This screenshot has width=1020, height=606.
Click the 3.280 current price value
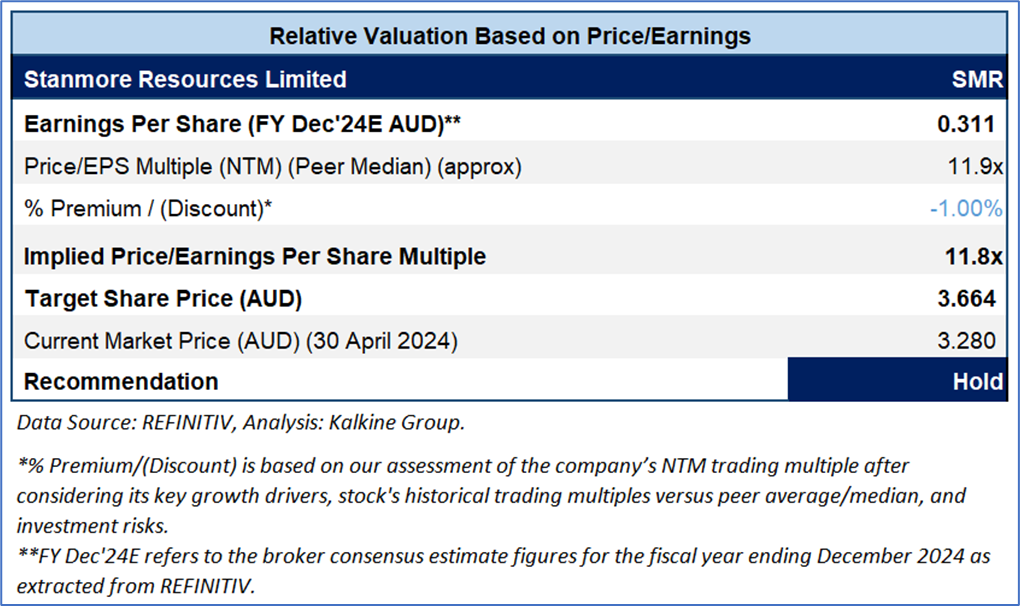tap(967, 341)
